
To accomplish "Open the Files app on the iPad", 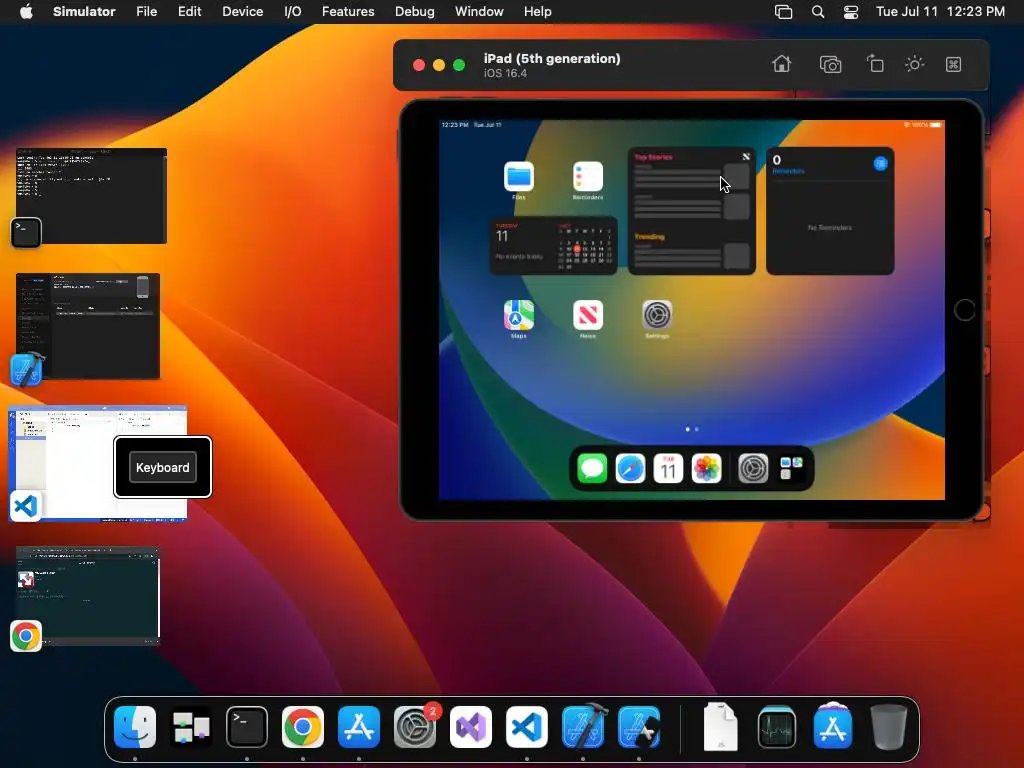I will click(x=519, y=177).
